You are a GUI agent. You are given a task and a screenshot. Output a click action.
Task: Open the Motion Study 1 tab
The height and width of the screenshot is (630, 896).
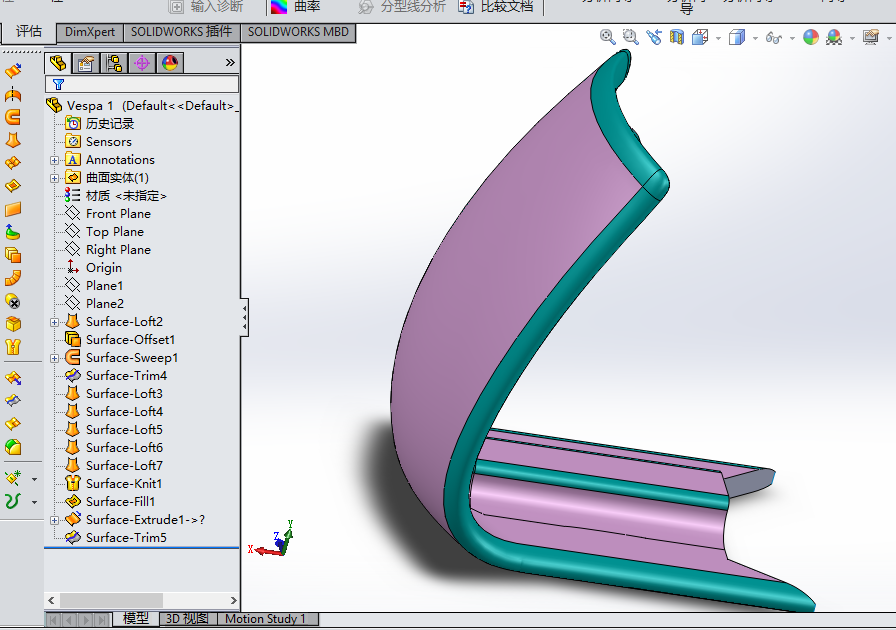(x=266, y=619)
